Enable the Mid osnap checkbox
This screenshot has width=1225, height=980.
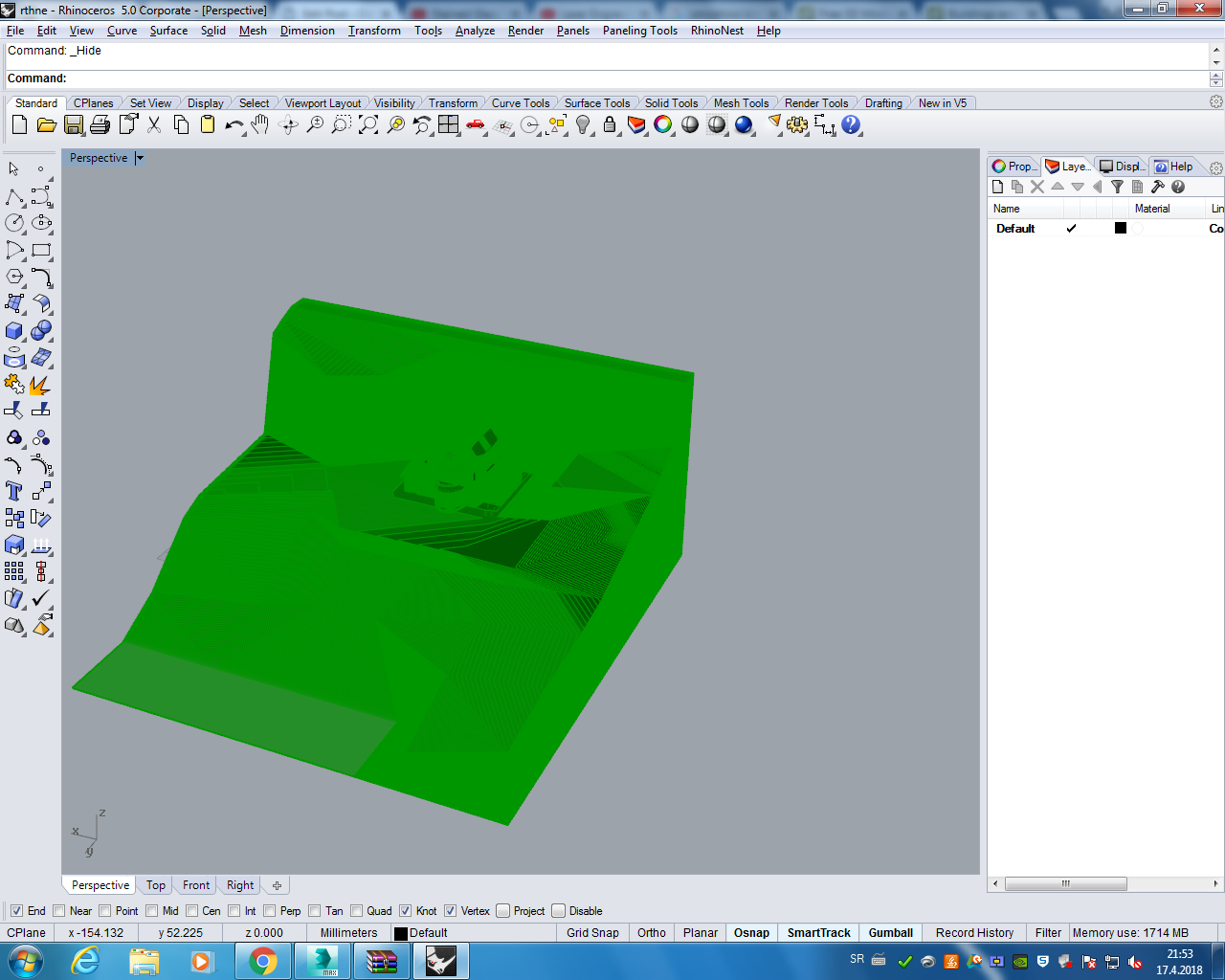point(151,911)
